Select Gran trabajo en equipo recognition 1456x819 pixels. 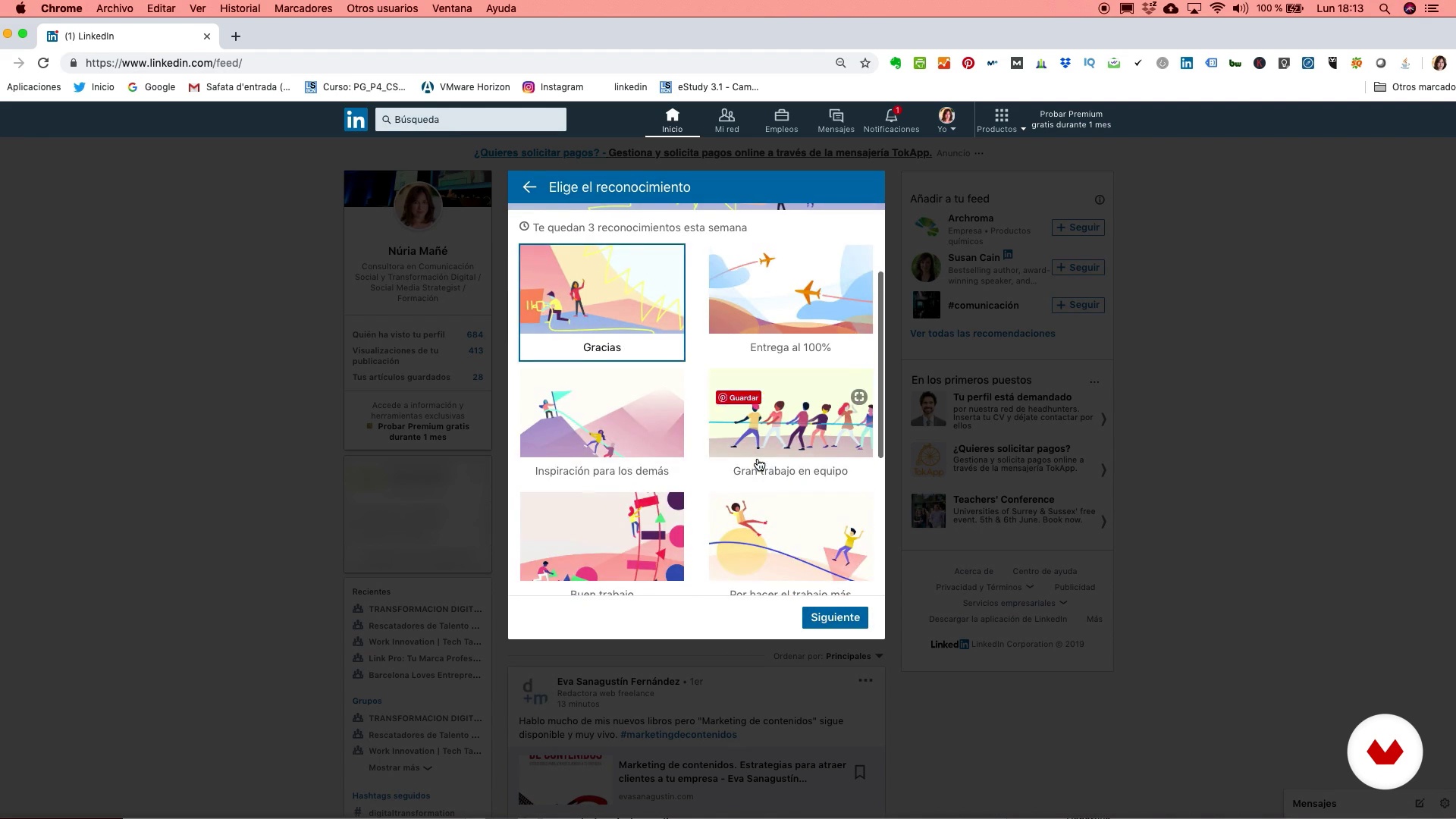pos(790,425)
